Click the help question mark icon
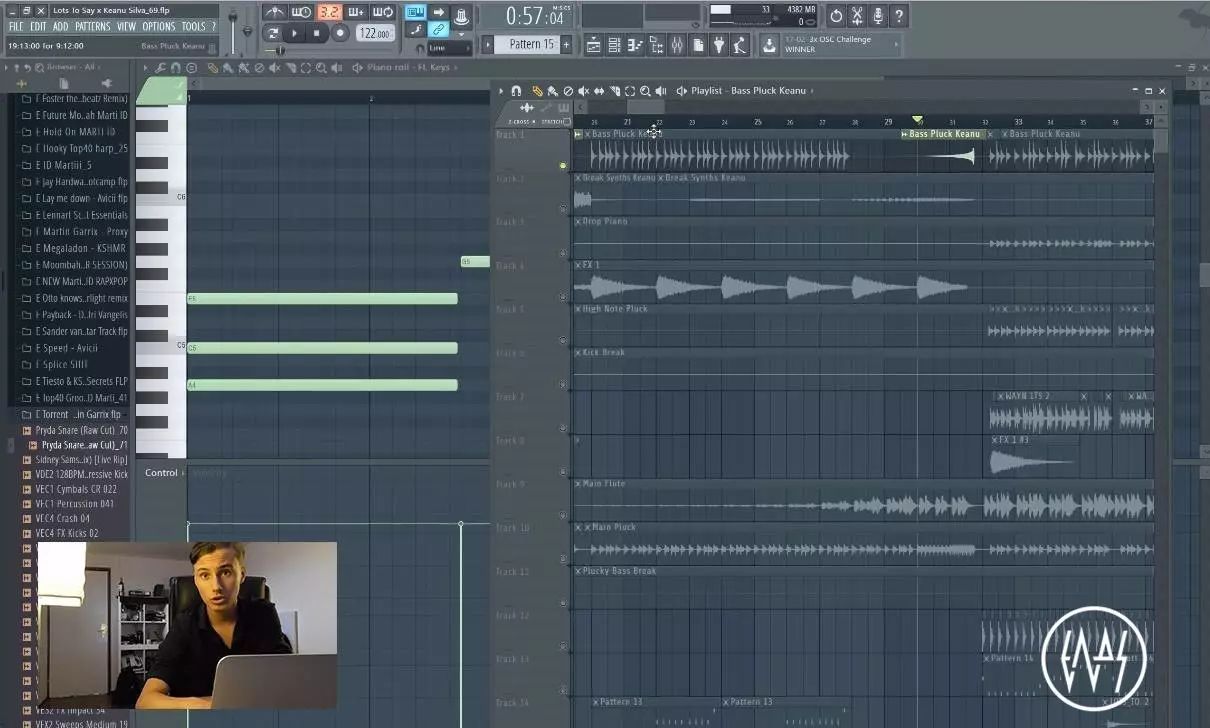Screen dimensions: 1210x728 tap(899, 16)
